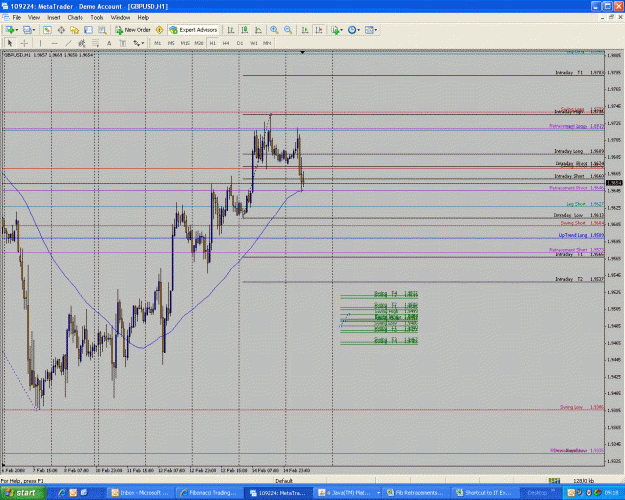Select the equidistant channel tool

click(x=82, y=43)
